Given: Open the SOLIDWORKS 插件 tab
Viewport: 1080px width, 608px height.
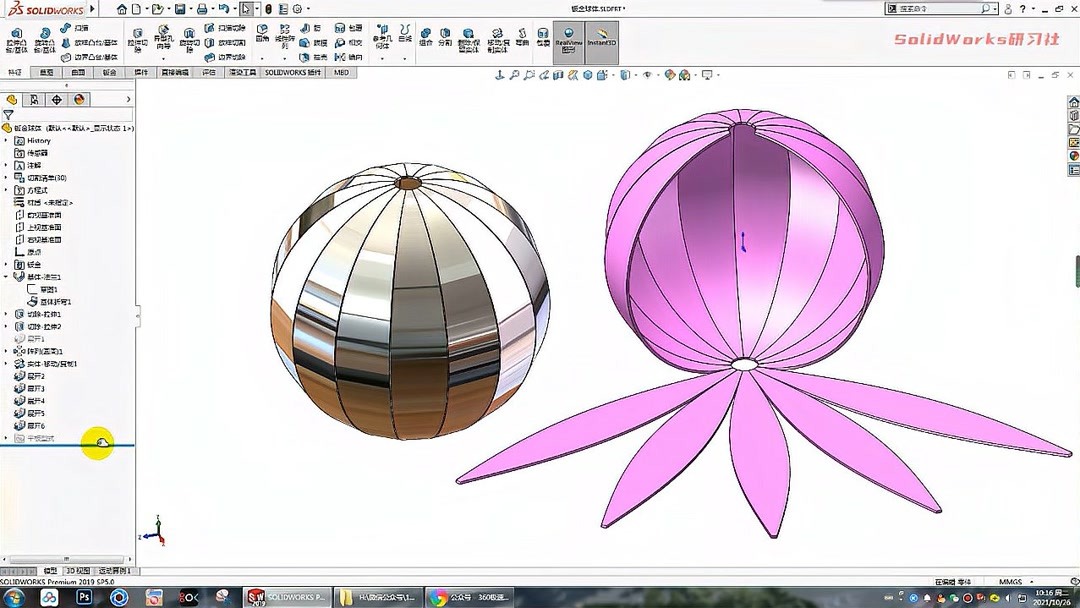Looking at the screenshot, I should pyautogui.click(x=294, y=71).
